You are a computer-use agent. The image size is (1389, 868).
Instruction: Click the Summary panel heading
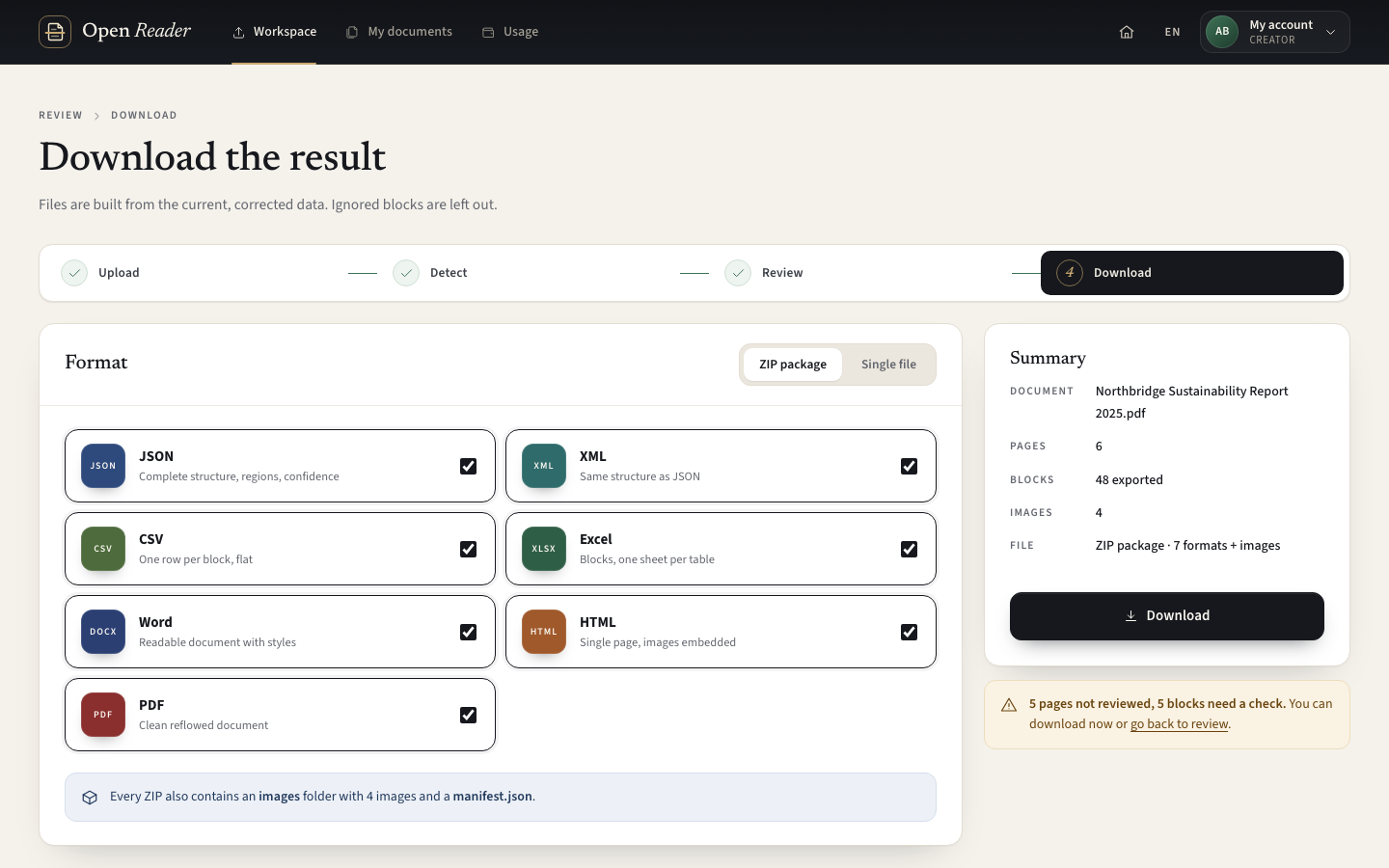(x=1048, y=358)
